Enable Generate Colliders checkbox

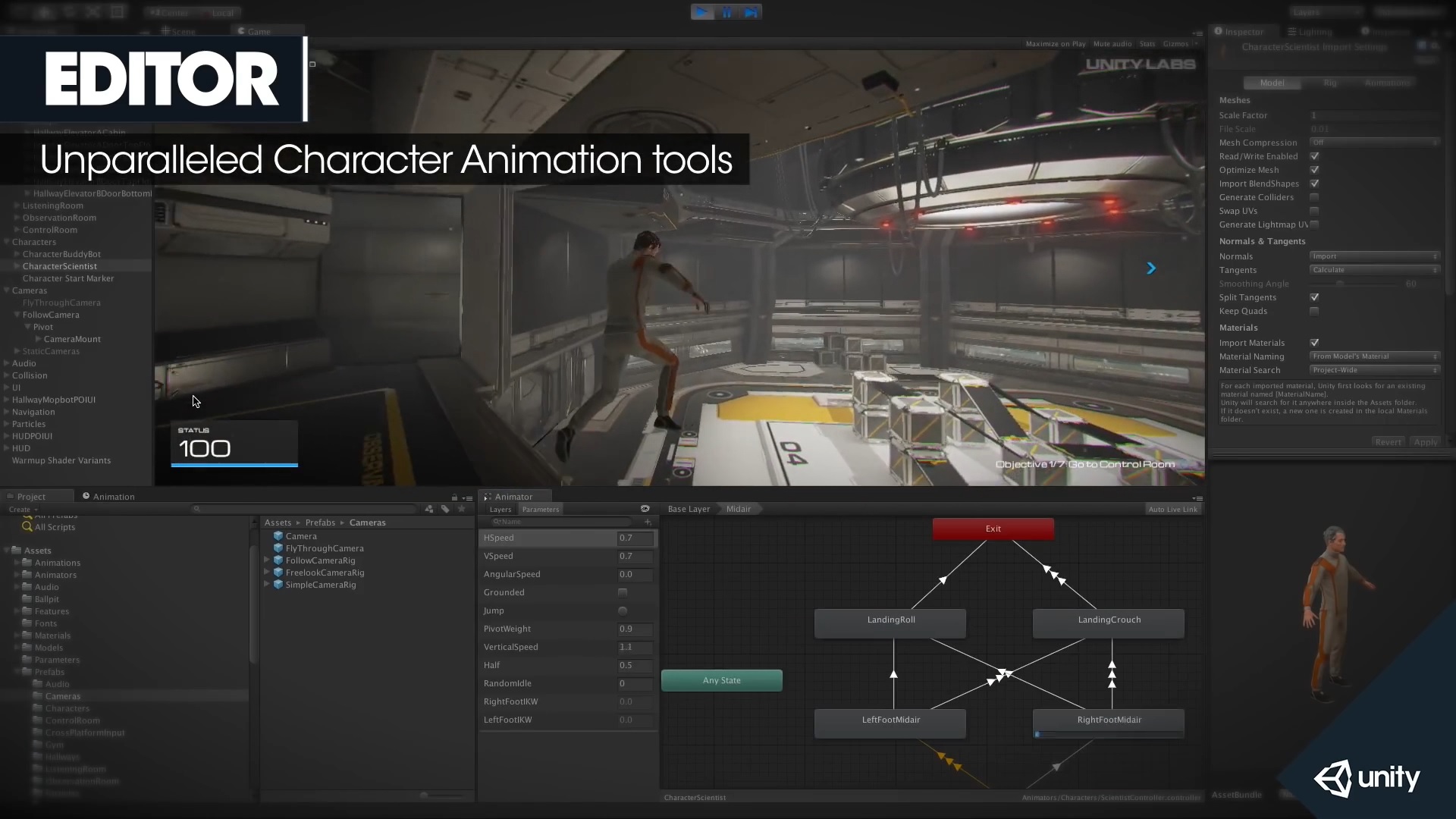(x=1314, y=197)
